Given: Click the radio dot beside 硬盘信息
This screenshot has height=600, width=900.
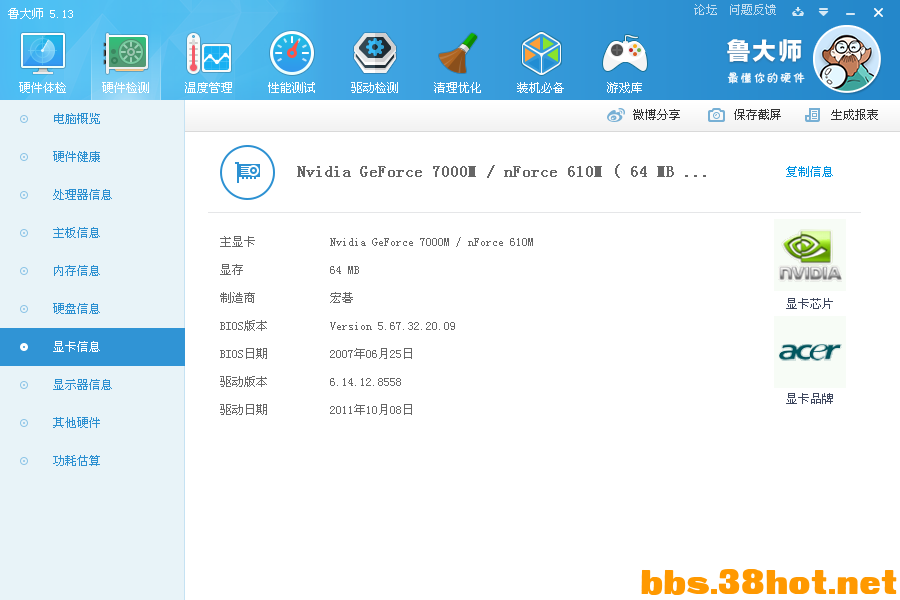Looking at the screenshot, I should [24, 308].
